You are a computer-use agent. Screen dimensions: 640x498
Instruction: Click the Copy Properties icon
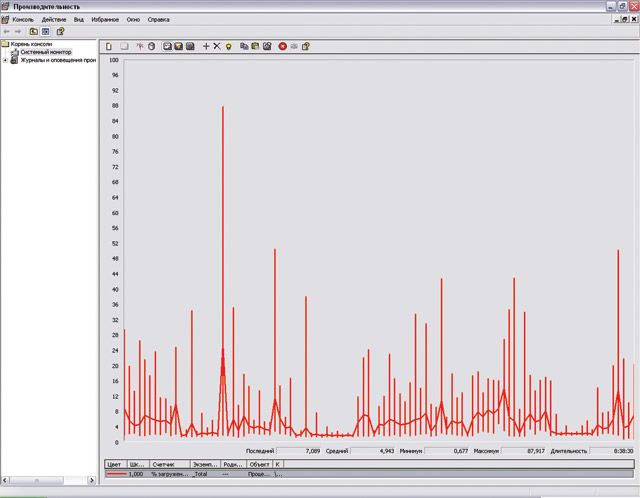pyautogui.click(x=244, y=47)
